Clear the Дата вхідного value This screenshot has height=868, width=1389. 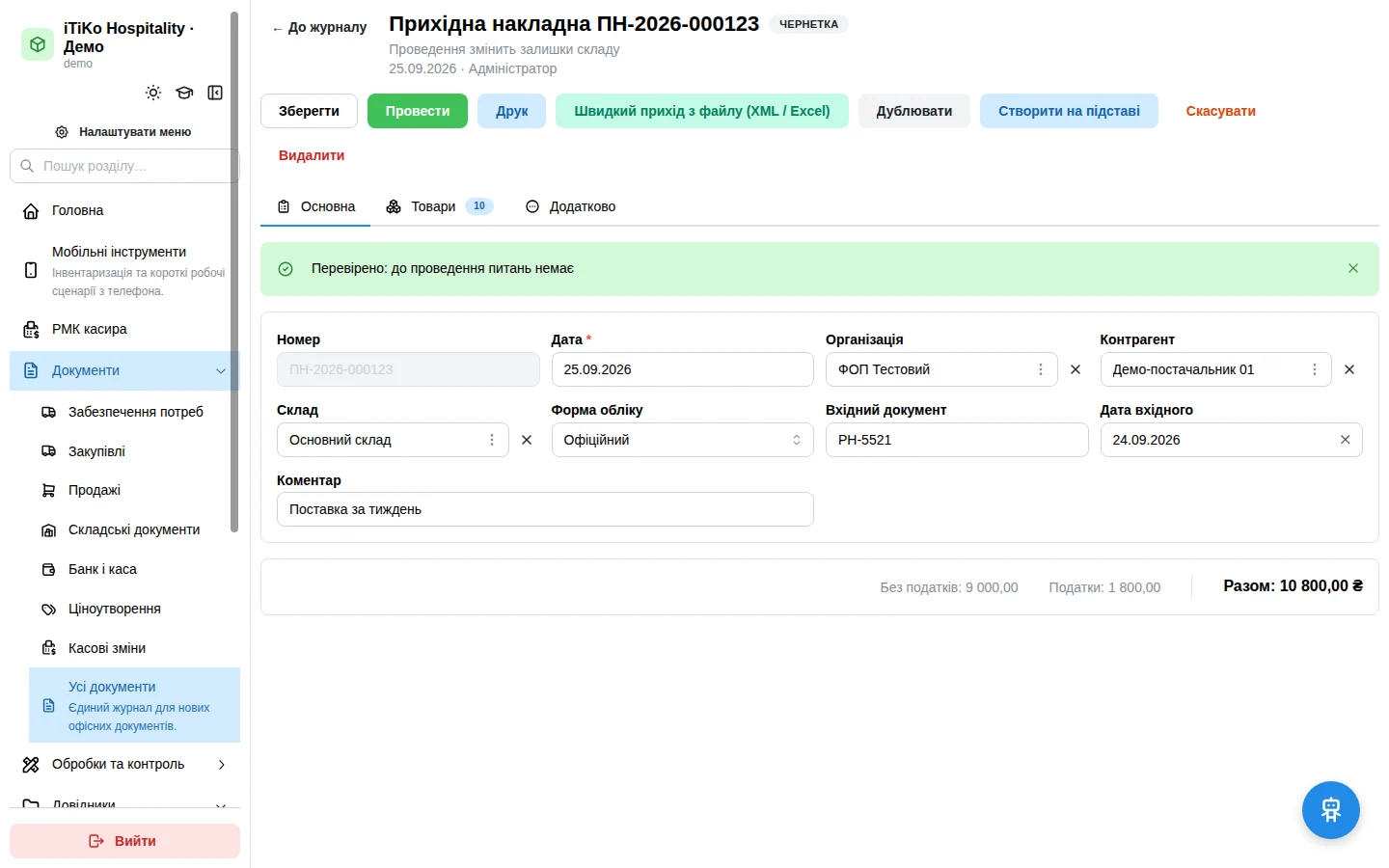tap(1345, 440)
